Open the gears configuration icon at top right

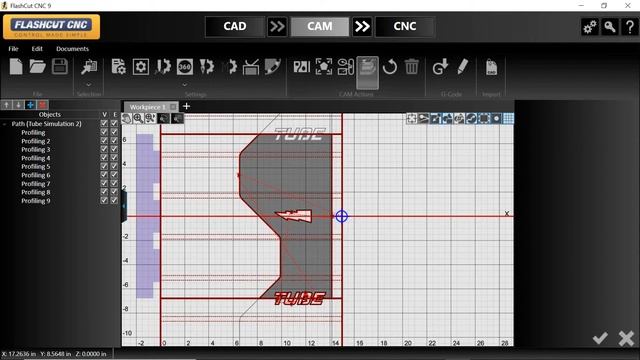point(590,27)
